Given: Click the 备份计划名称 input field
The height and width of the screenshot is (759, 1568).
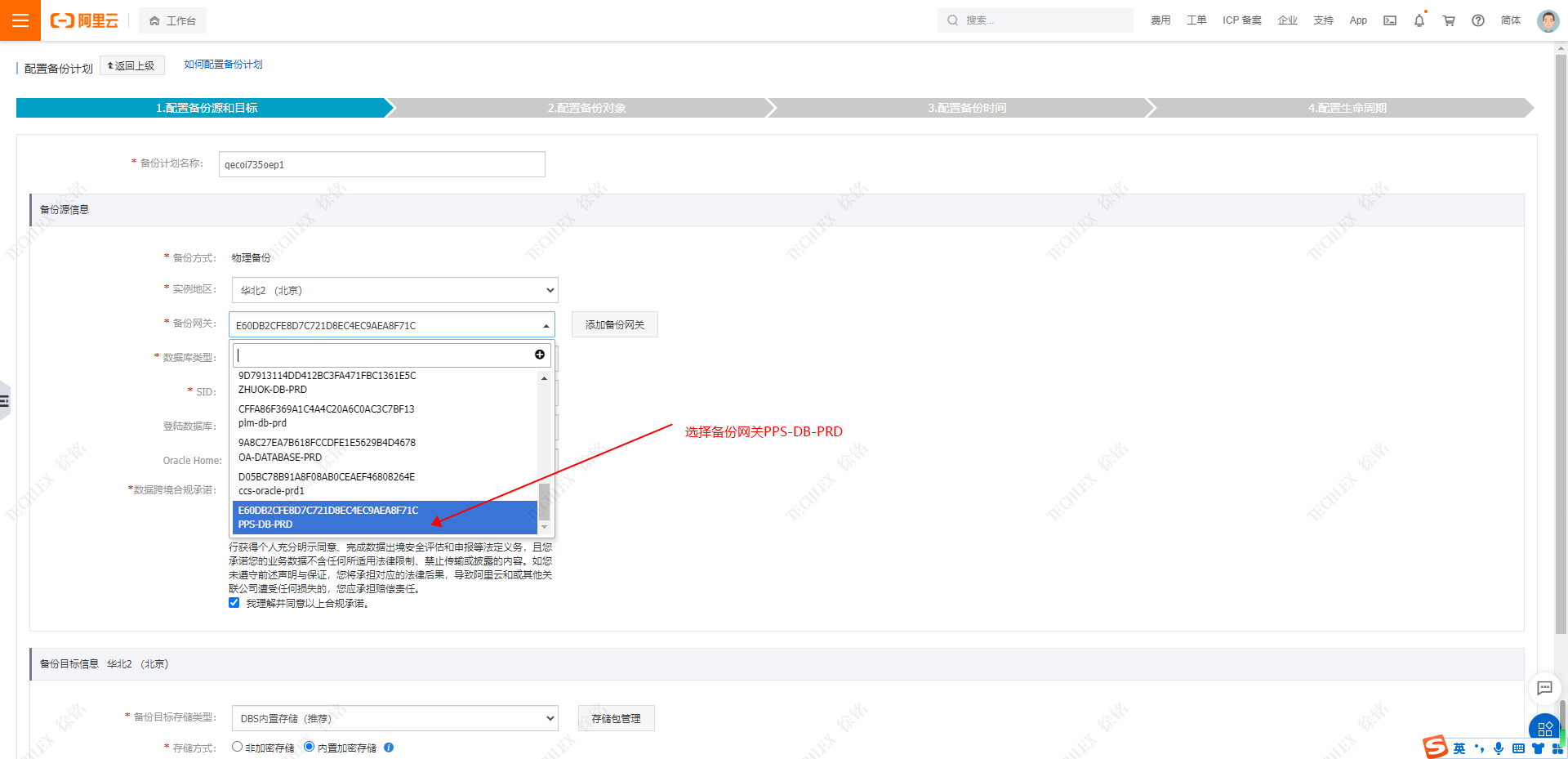Looking at the screenshot, I should (381, 164).
